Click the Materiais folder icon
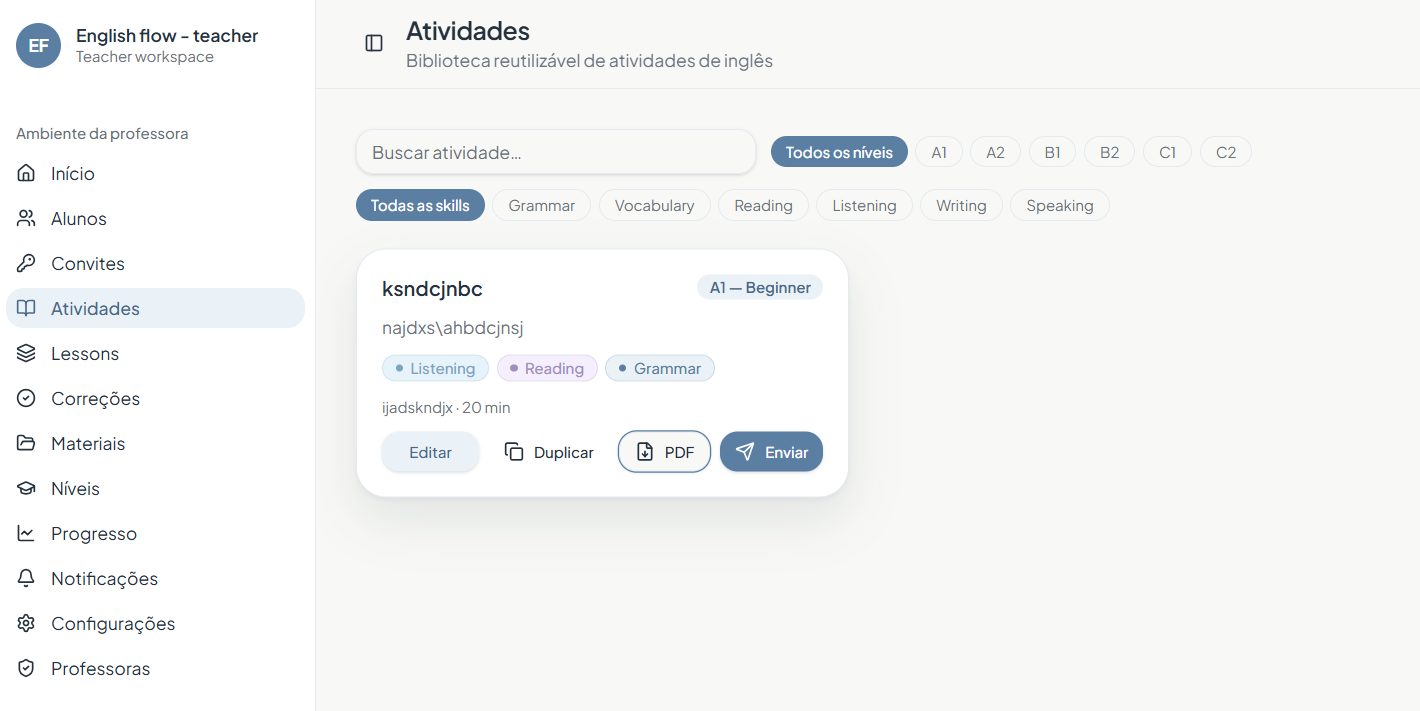The width and height of the screenshot is (1420, 711). click(x=26, y=443)
